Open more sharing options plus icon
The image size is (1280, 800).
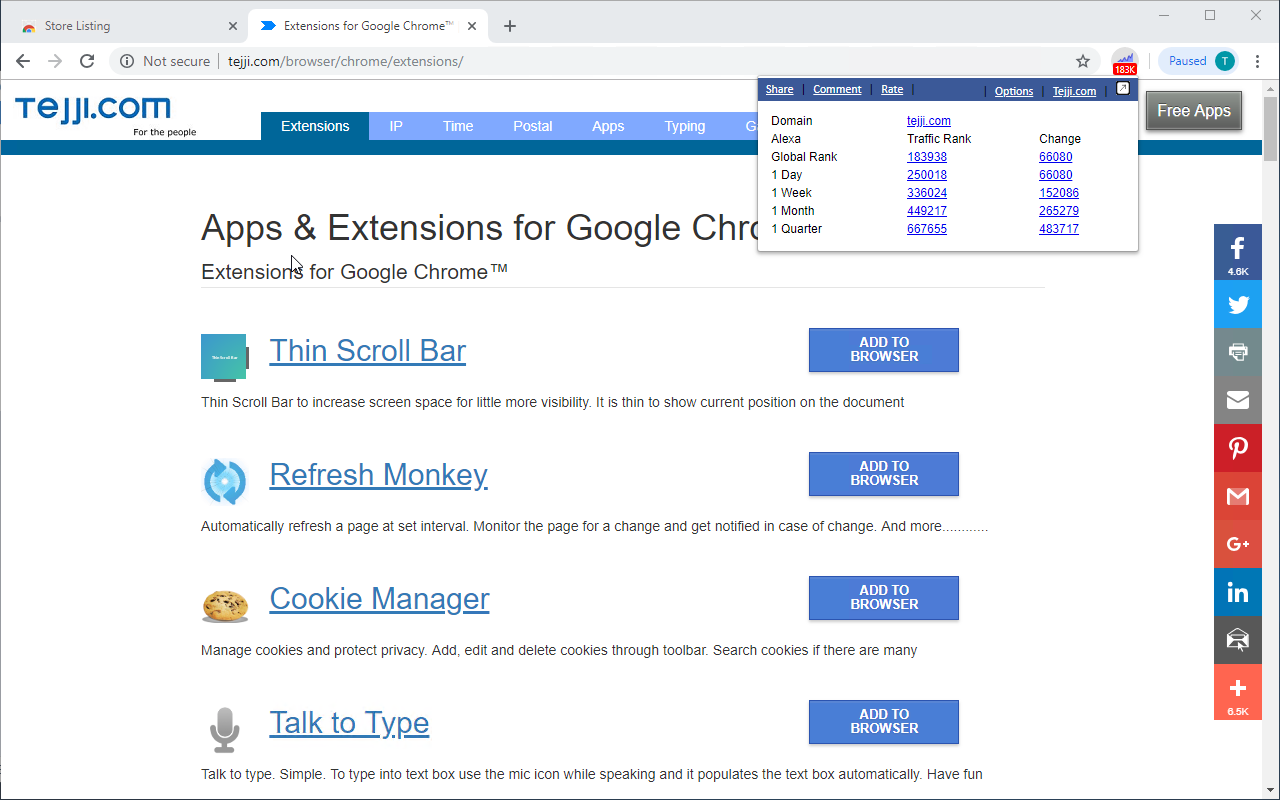click(x=1238, y=692)
